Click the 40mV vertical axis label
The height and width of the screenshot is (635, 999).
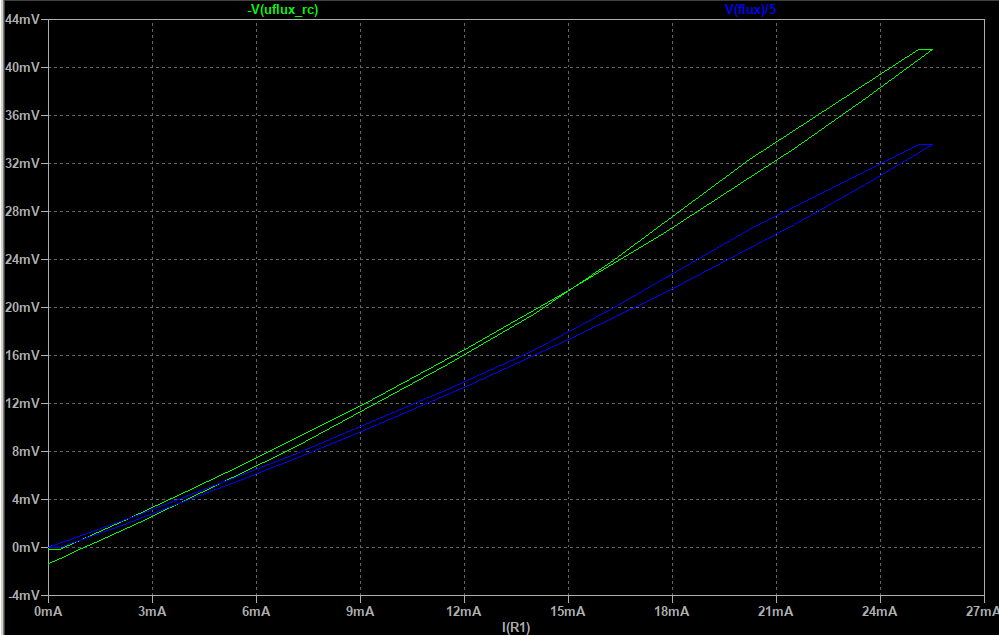[x=21, y=67]
